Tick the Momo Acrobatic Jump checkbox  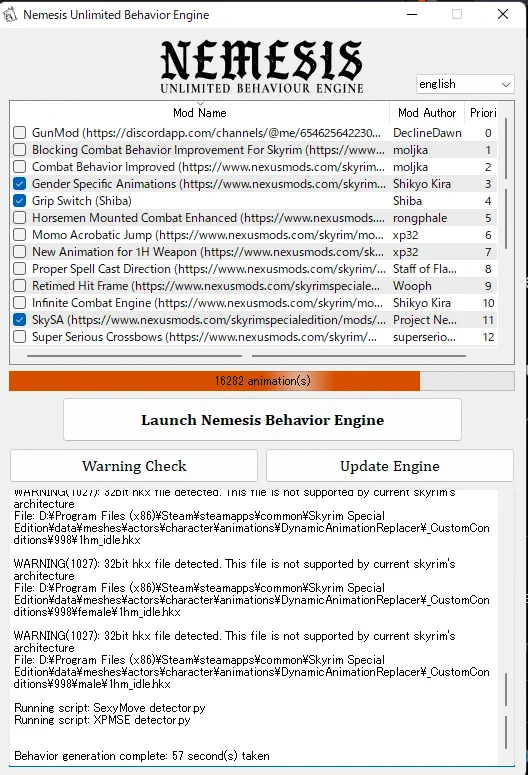[x=19, y=235]
